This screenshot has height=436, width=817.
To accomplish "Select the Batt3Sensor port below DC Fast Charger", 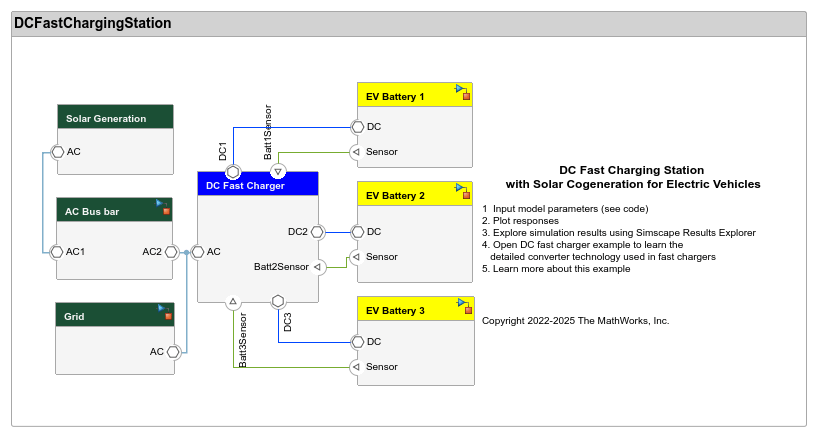I will coord(233,302).
